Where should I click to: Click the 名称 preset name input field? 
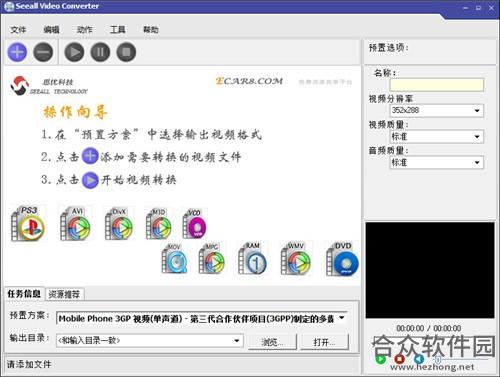pyautogui.click(x=437, y=85)
